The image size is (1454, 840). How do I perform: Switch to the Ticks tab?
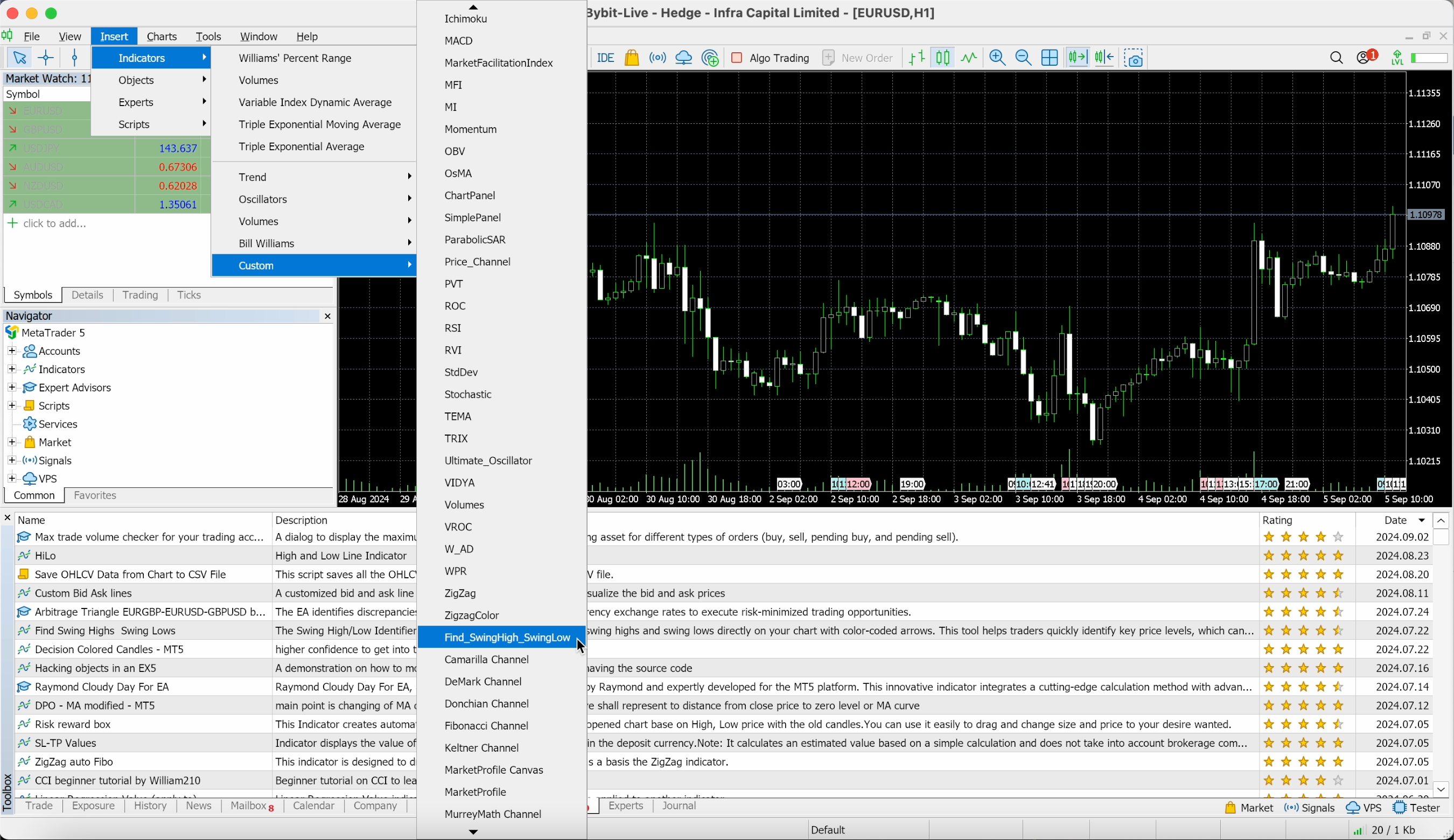(189, 295)
